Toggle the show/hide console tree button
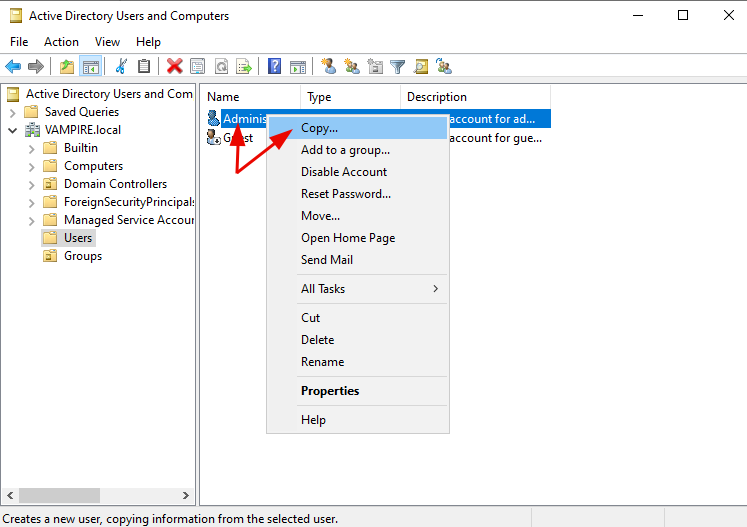The width and height of the screenshot is (747, 527). [91, 66]
